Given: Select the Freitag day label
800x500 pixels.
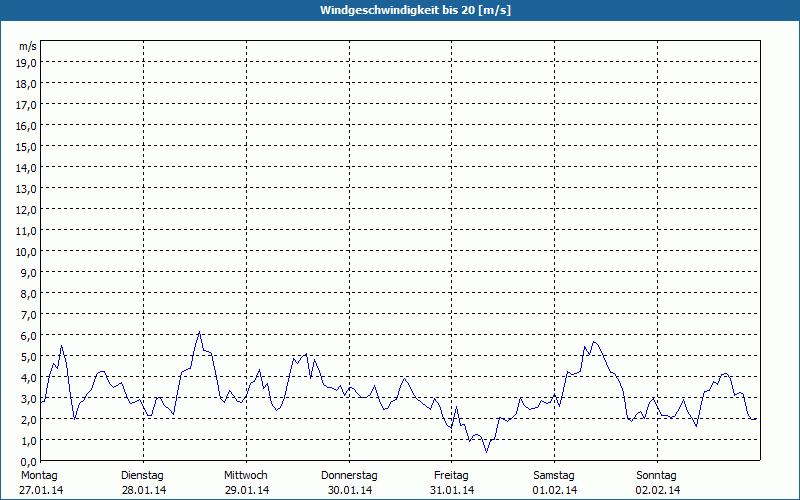Looking at the screenshot, I should [x=451, y=475].
